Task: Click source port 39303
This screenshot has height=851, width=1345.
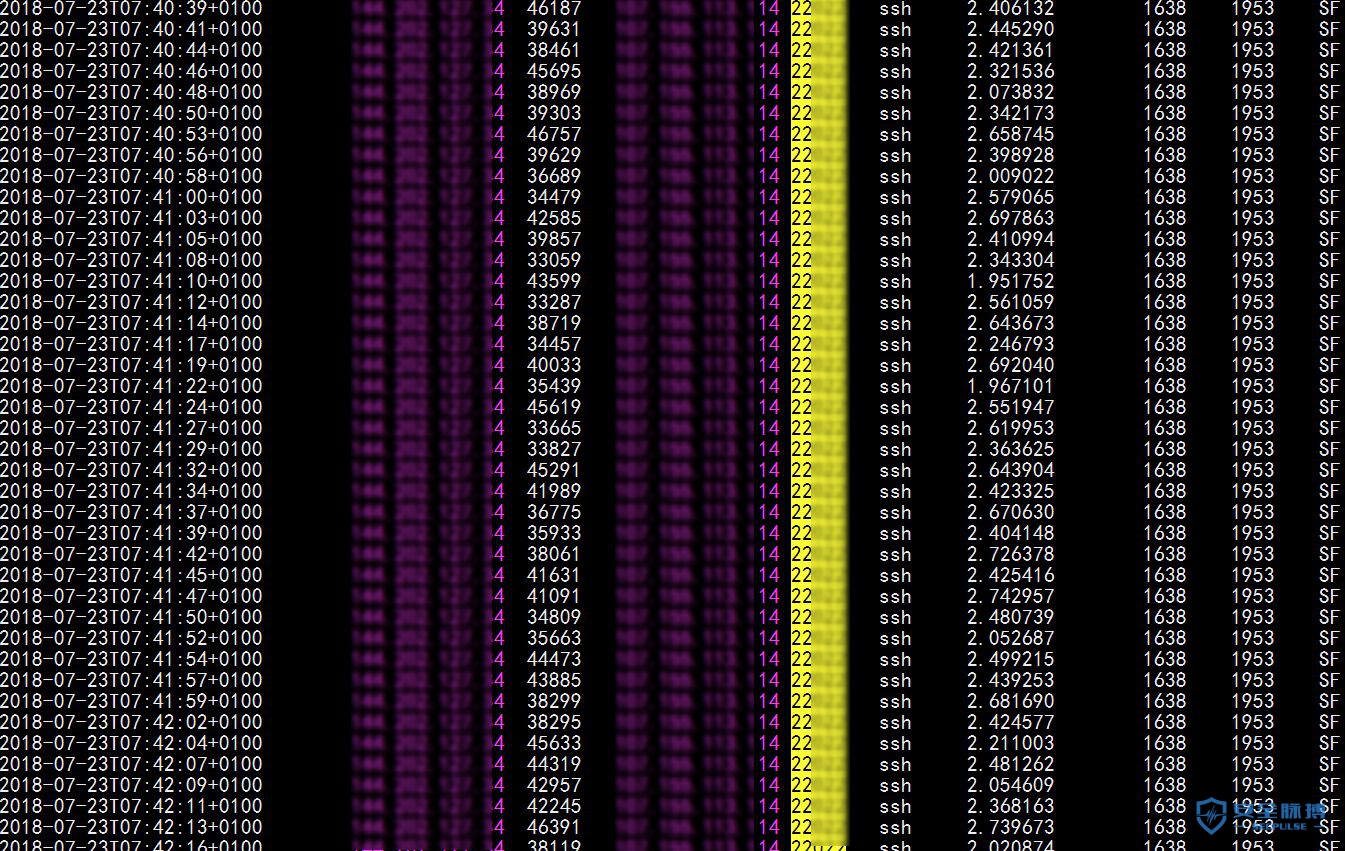Action: pyautogui.click(x=554, y=113)
